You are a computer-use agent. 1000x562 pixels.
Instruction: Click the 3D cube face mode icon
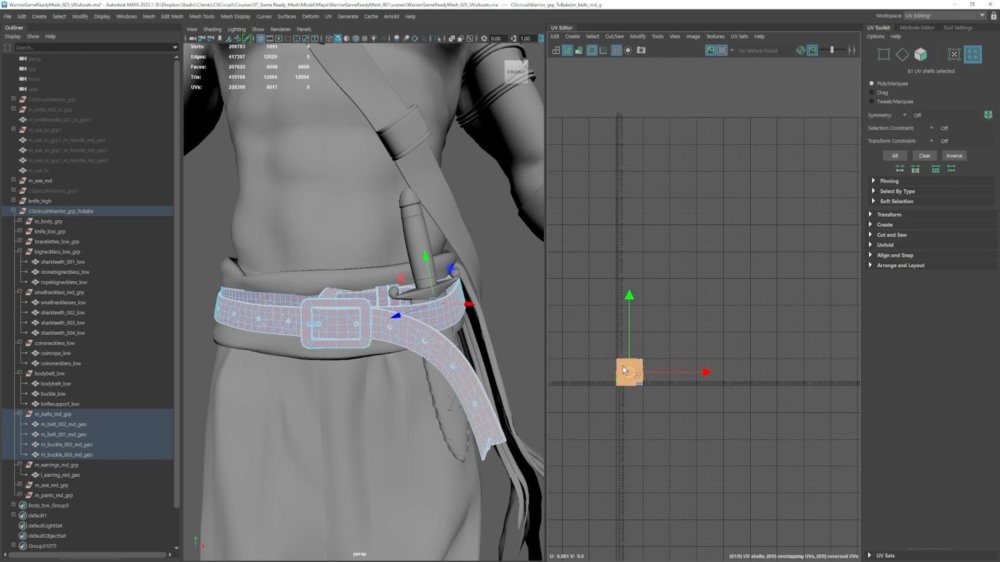click(920, 54)
